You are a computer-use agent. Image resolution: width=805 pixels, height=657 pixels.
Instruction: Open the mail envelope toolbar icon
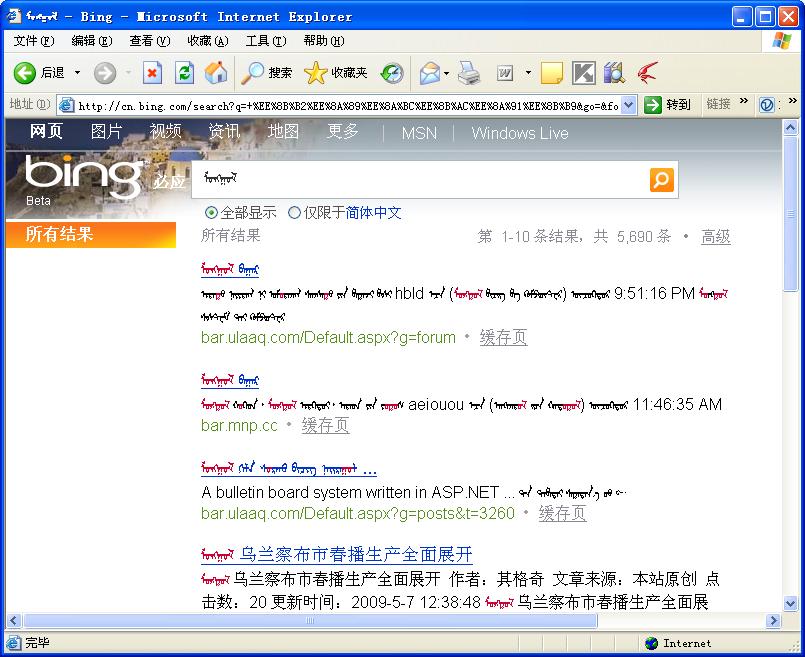point(430,73)
